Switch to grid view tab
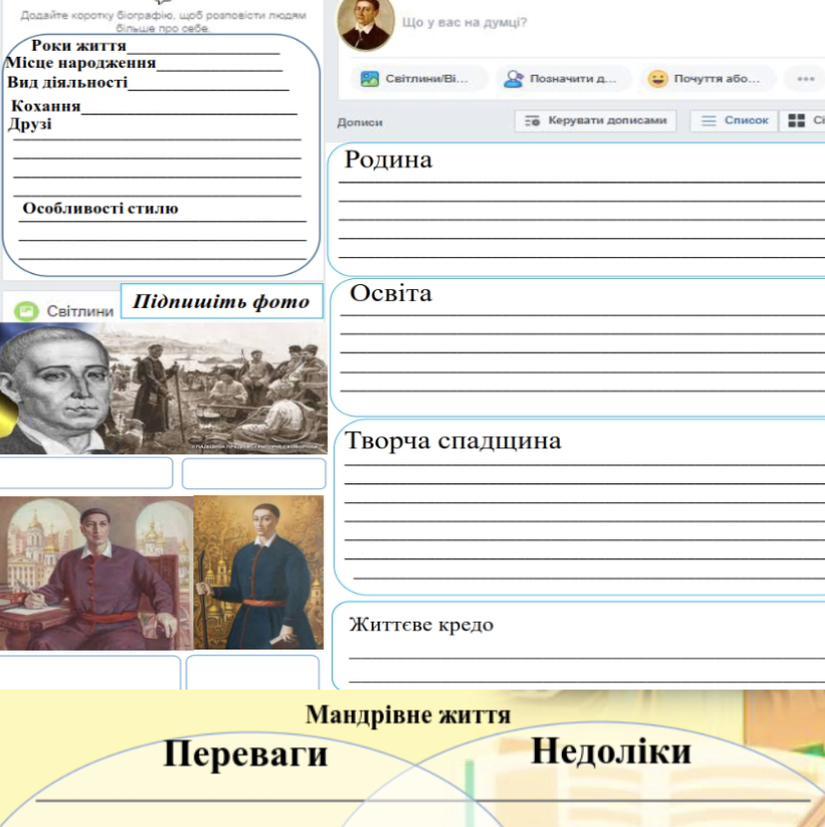Image resolution: width=825 pixels, height=827 pixels. (802, 121)
